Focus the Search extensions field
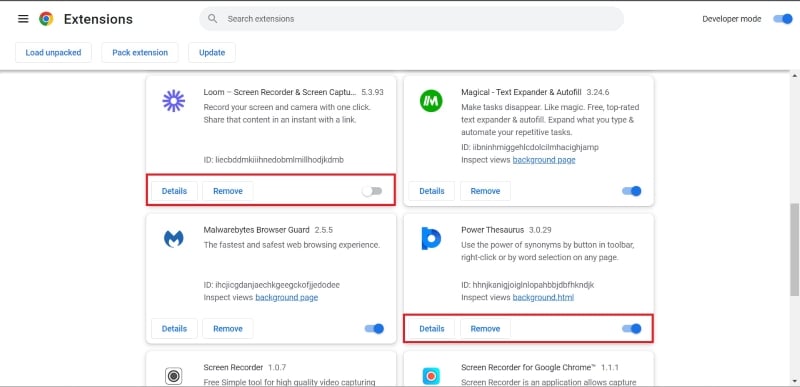 click(x=411, y=19)
